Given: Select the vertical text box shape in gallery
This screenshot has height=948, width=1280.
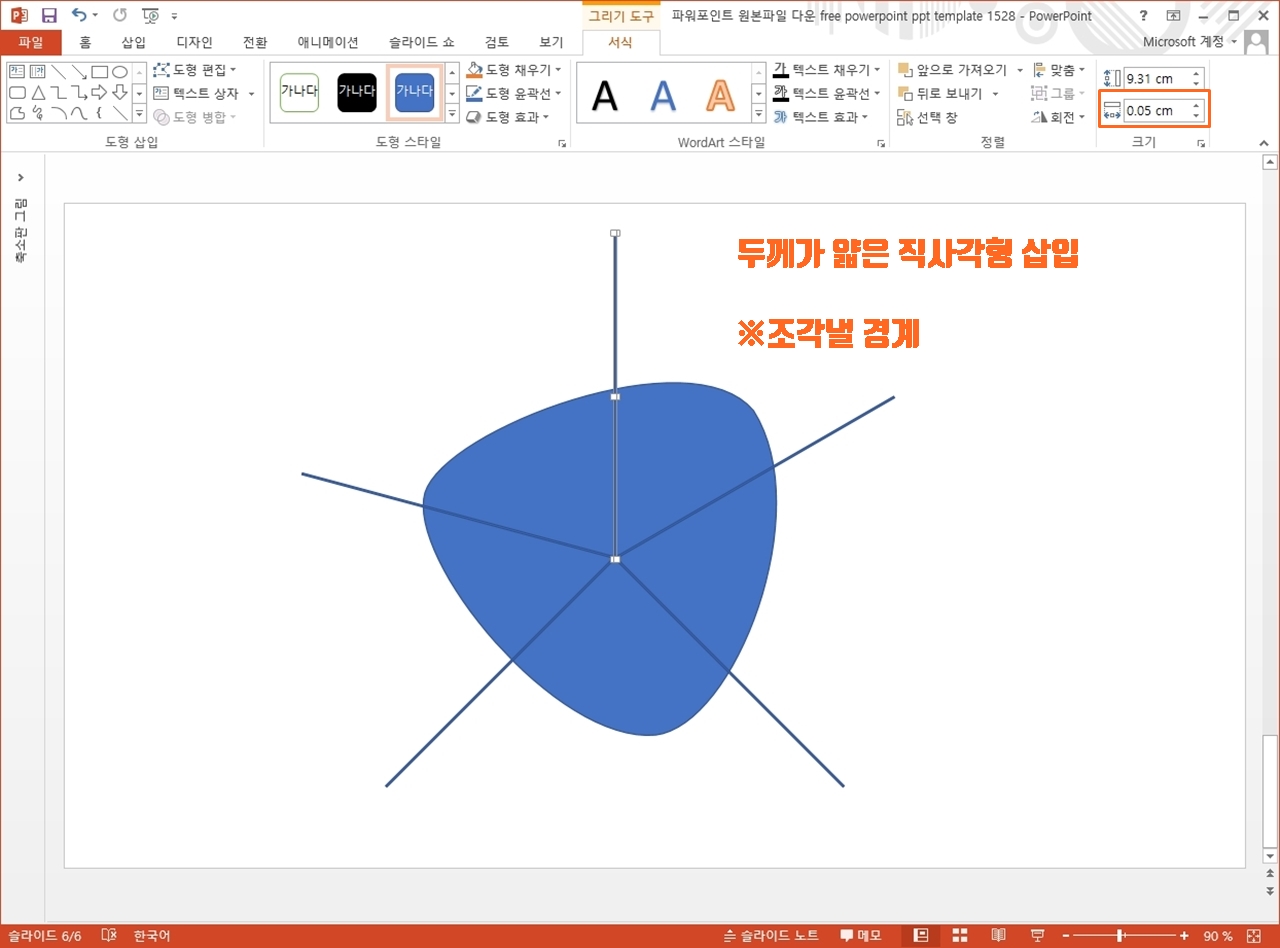Looking at the screenshot, I should click(x=38, y=71).
